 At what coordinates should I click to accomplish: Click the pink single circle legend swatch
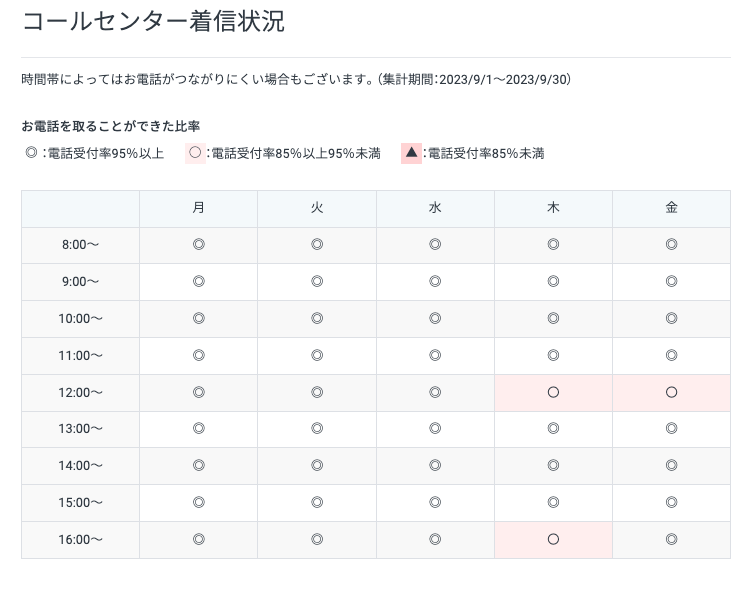click(195, 153)
